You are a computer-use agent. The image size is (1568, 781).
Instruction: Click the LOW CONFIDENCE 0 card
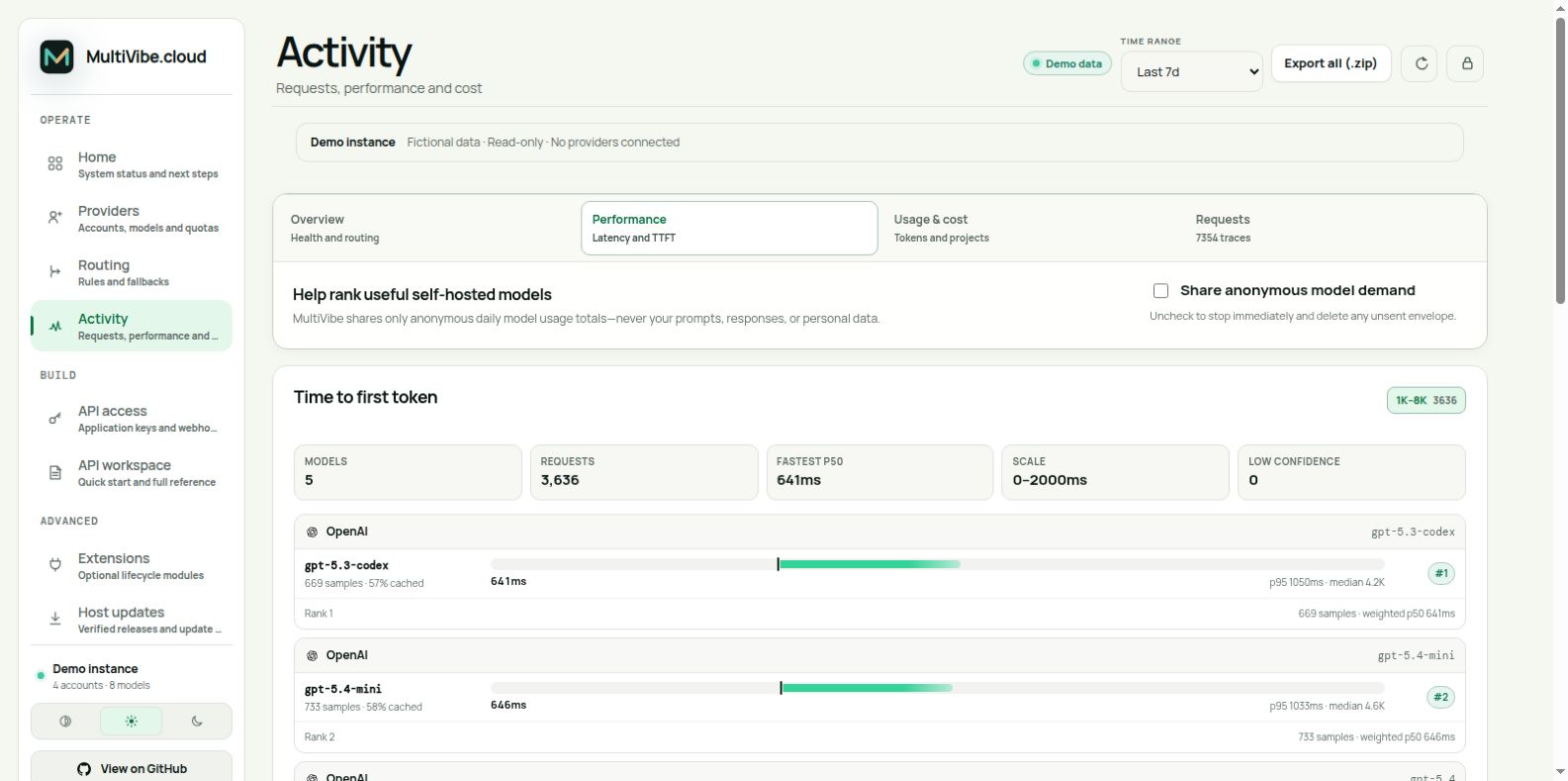pyautogui.click(x=1351, y=472)
